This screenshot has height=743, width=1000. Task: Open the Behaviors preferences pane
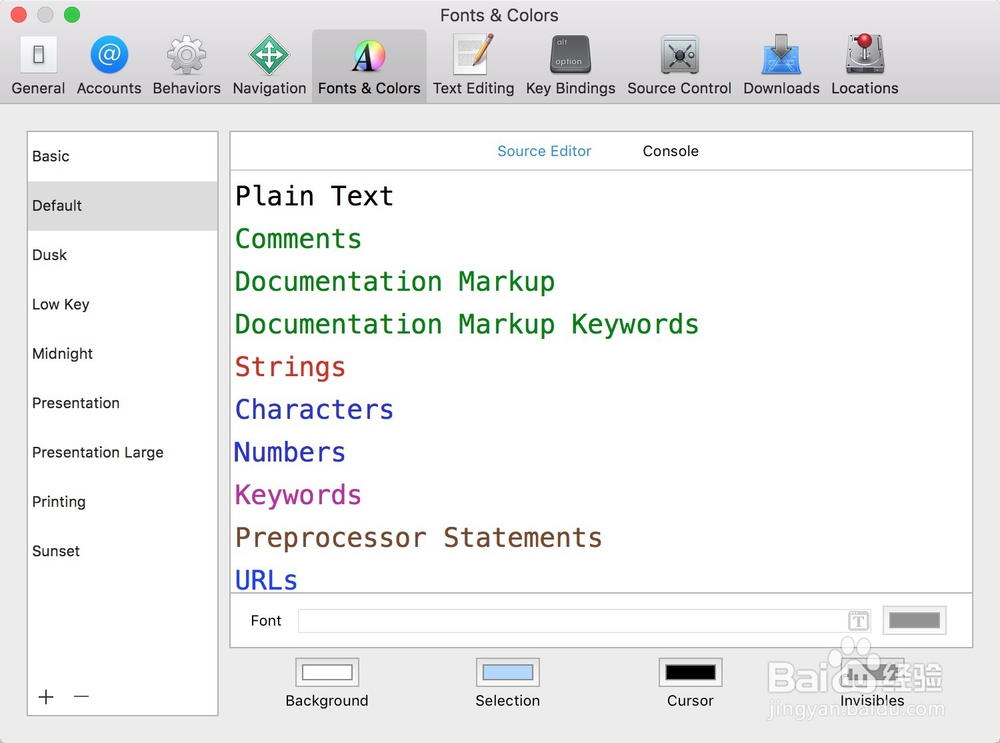pos(186,65)
